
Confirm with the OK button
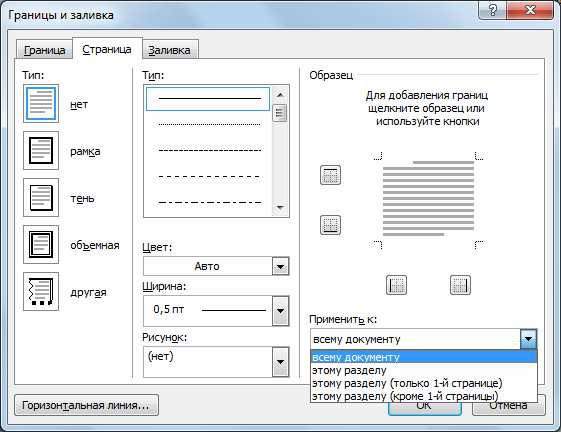coord(424,408)
